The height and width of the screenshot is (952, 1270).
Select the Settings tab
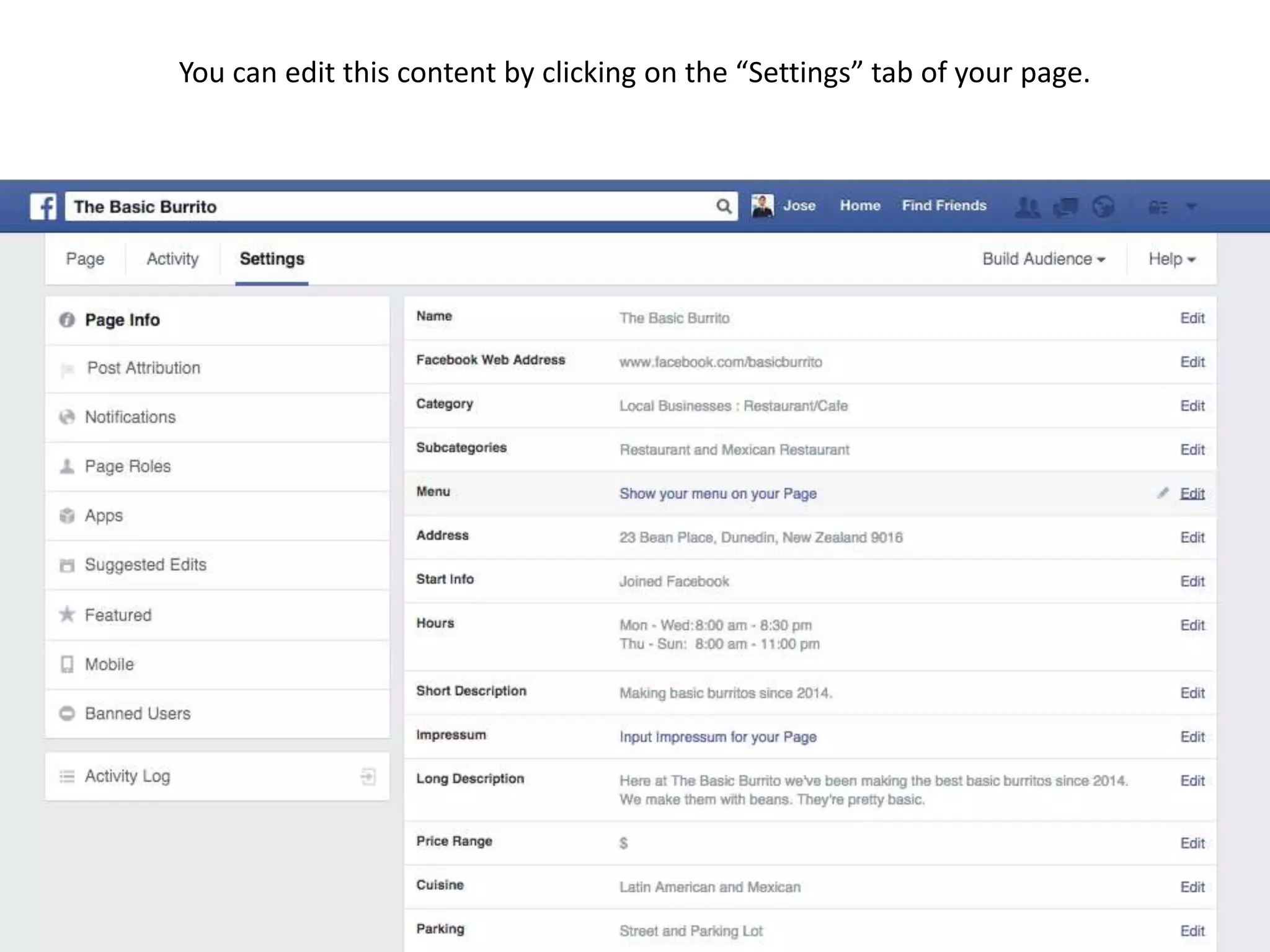point(272,259)
